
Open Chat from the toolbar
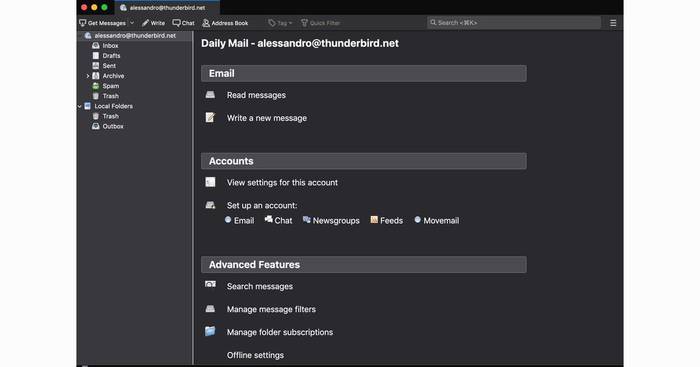tap(183, 23)
